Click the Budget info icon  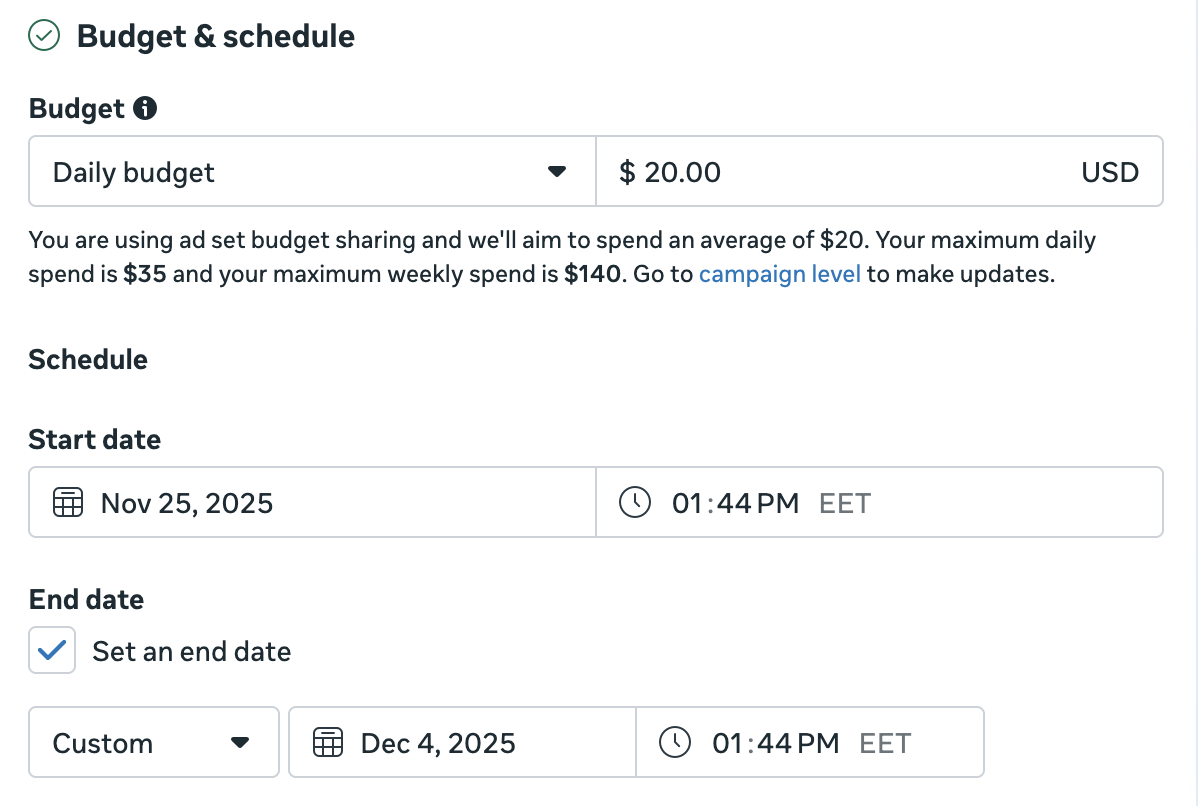coord(145,109)
